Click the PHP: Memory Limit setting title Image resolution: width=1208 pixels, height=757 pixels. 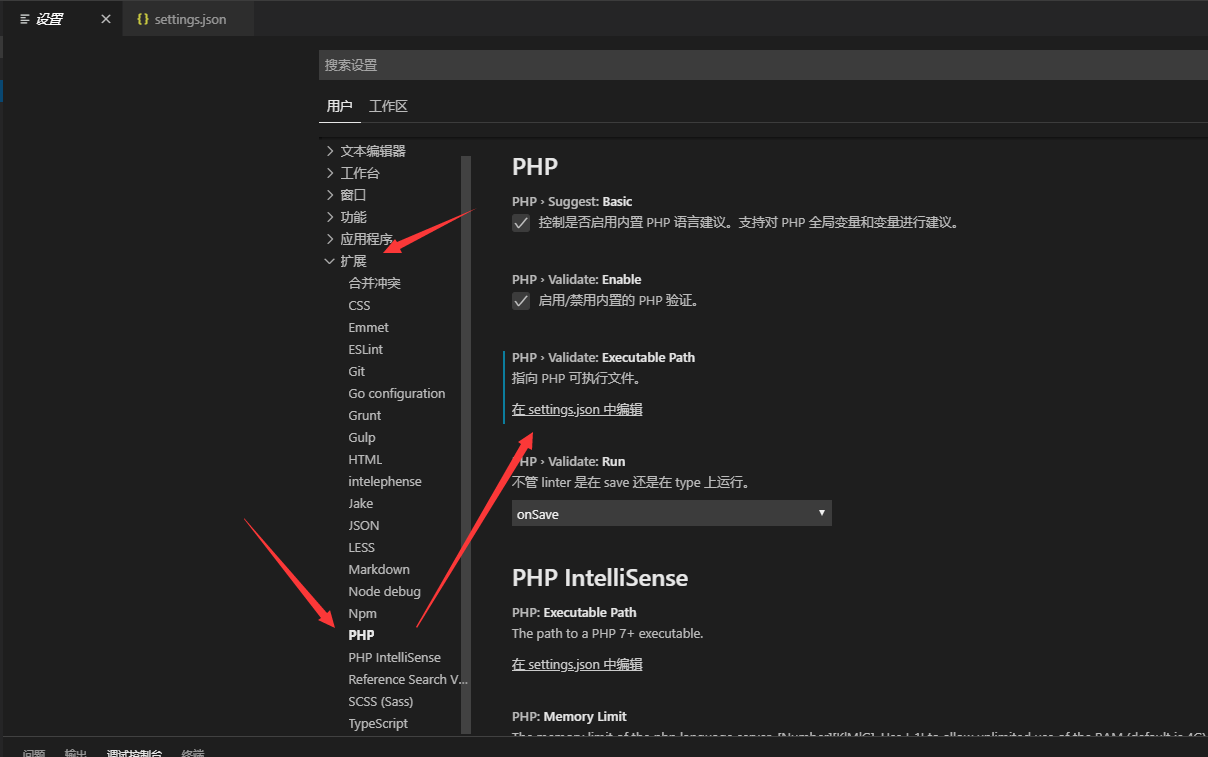[x=569, y=716]
